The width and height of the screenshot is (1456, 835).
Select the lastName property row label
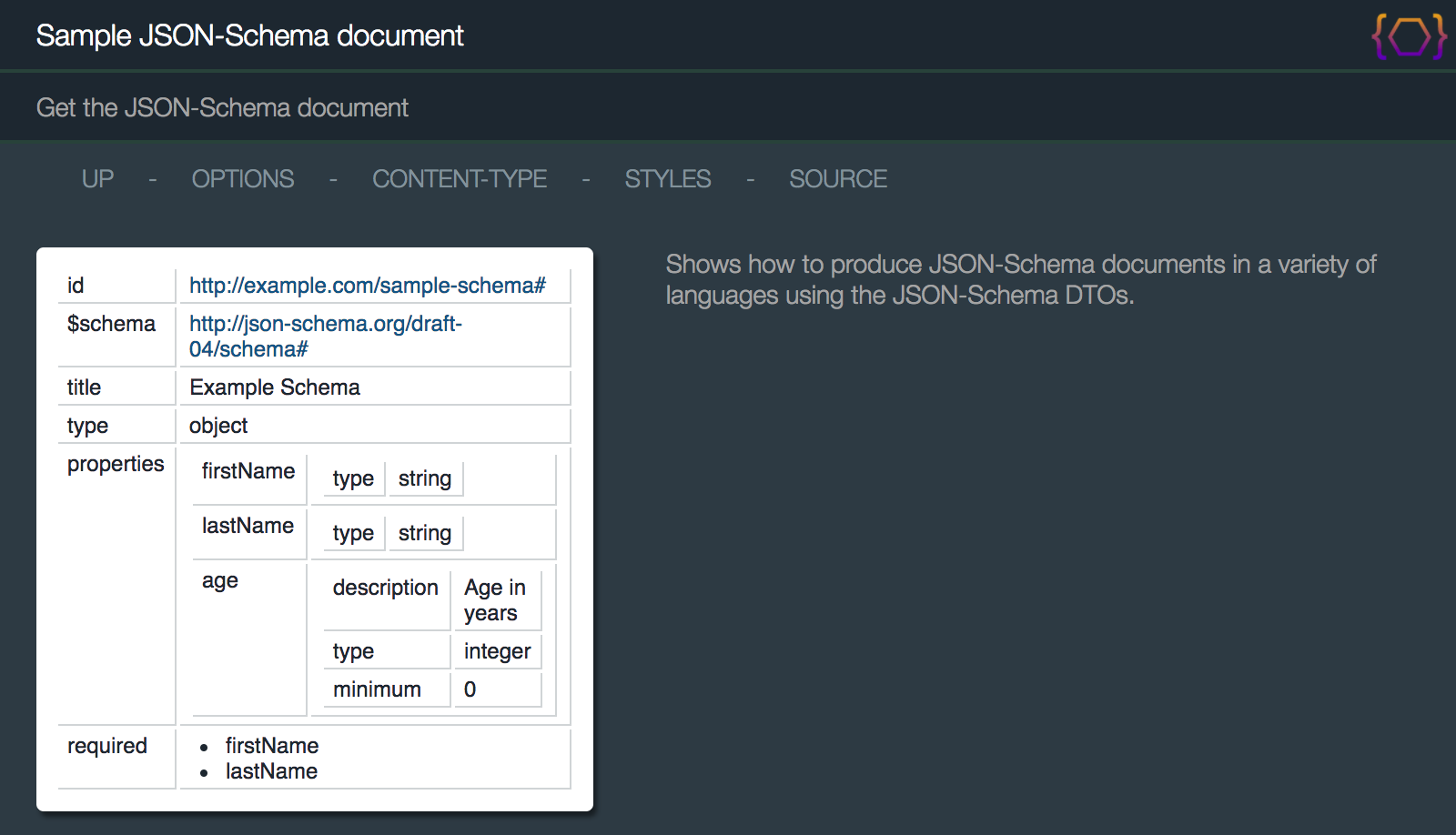pyautogui.click(x=248, y=526)
